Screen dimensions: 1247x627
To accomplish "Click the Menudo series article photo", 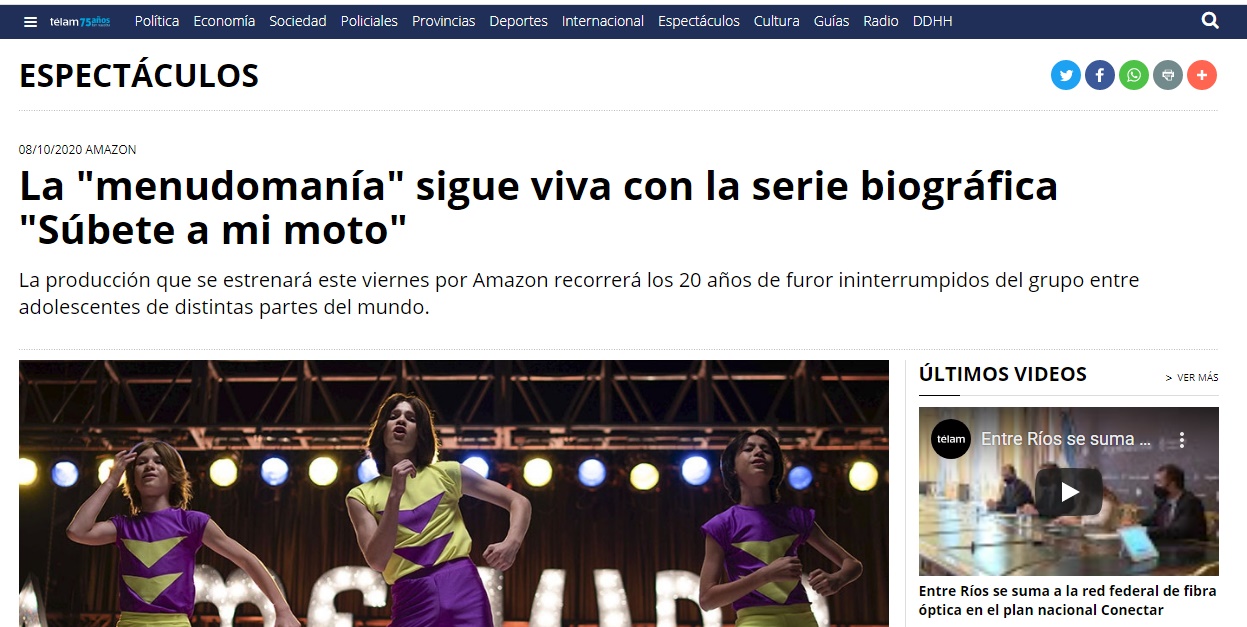I will (x=454, y=494).
